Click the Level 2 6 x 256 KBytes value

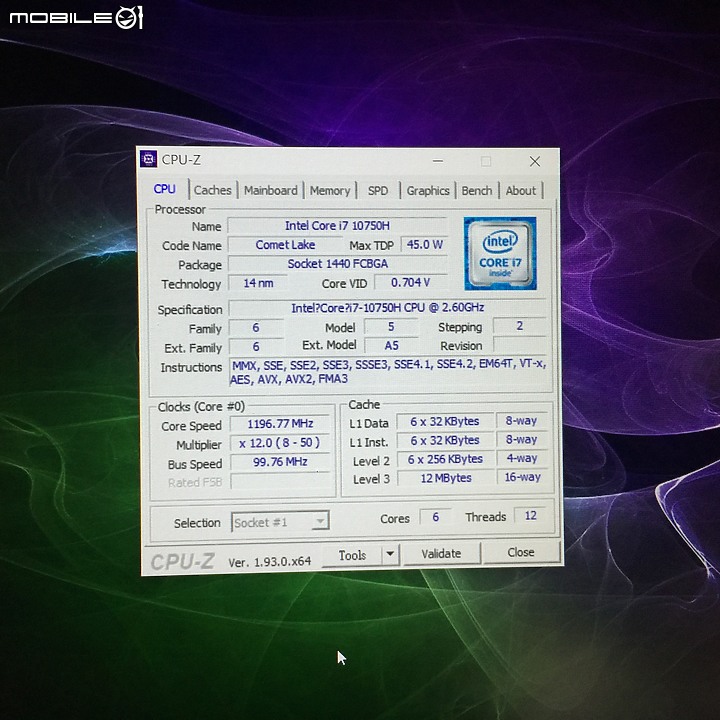coord(445,459)
